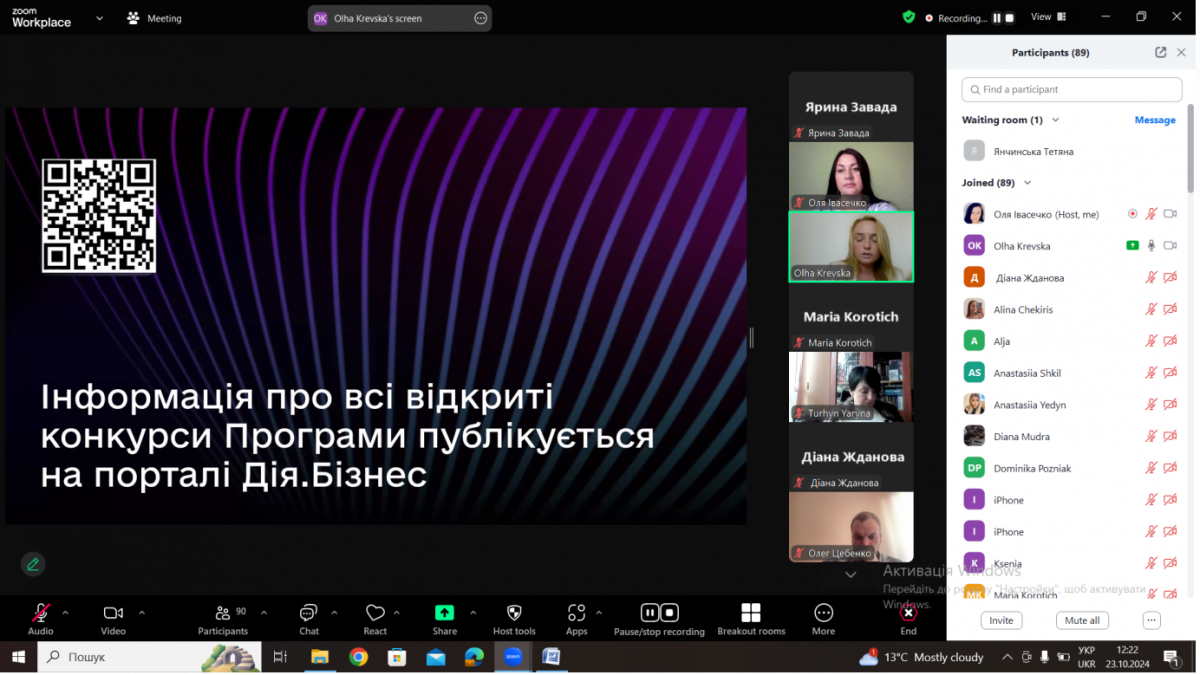Open the Share options caret
The width and height of the screenshot is (1200, 675).
coord(473,612)
